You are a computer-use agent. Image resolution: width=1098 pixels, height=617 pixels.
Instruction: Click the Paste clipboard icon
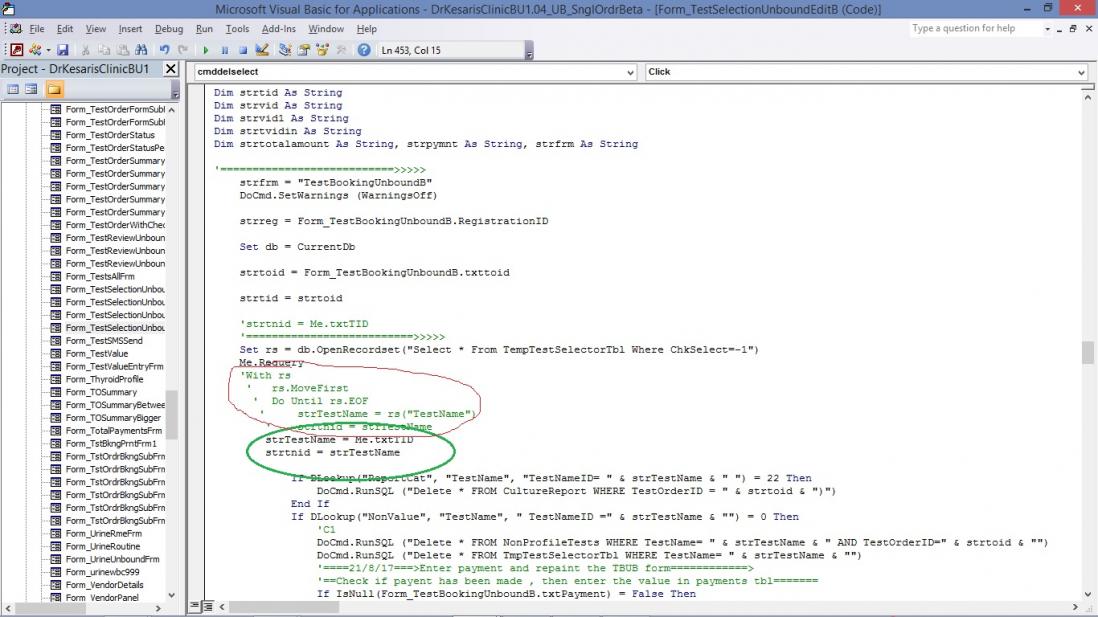(x=123, y=50)
